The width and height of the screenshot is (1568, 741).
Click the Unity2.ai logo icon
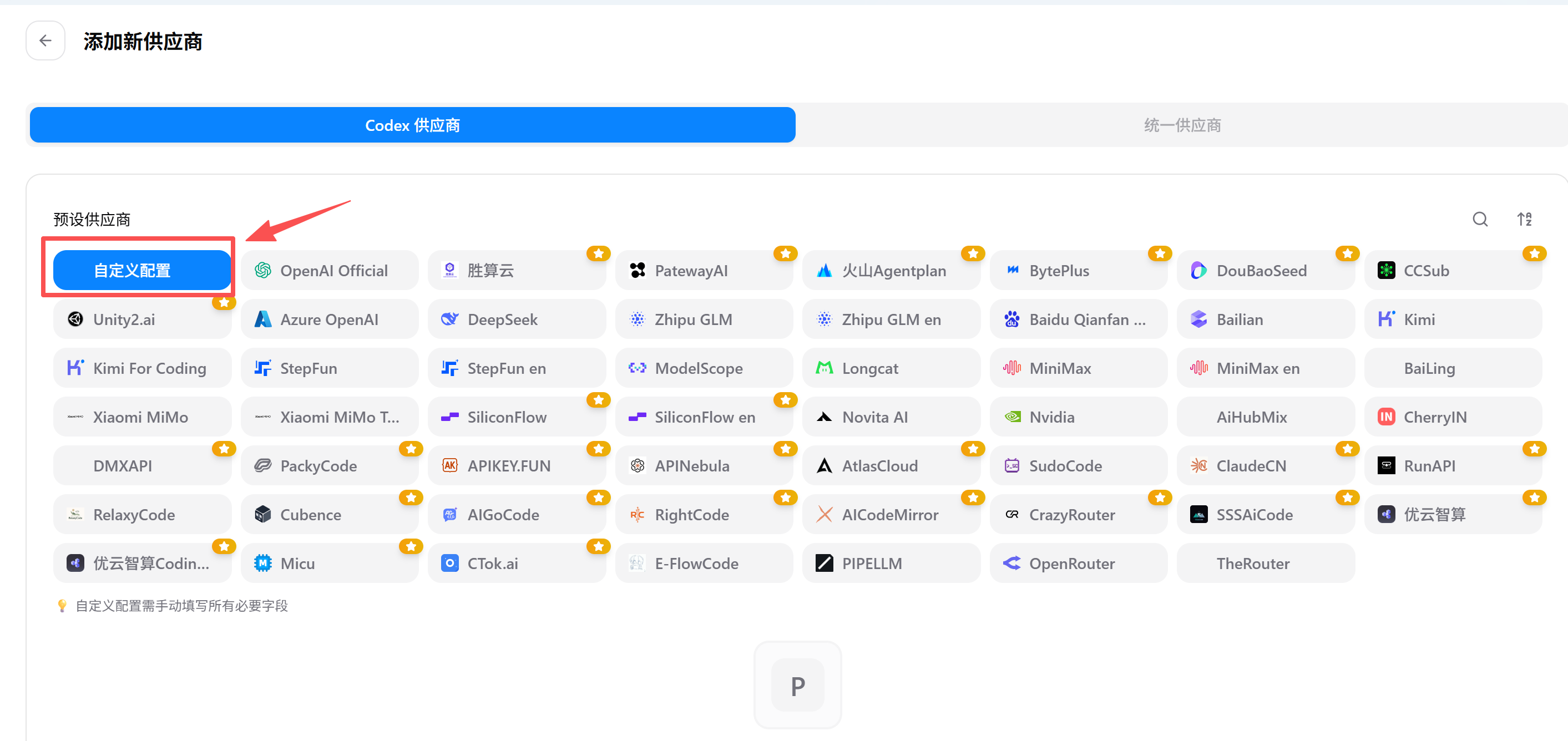tap(75, 319)
